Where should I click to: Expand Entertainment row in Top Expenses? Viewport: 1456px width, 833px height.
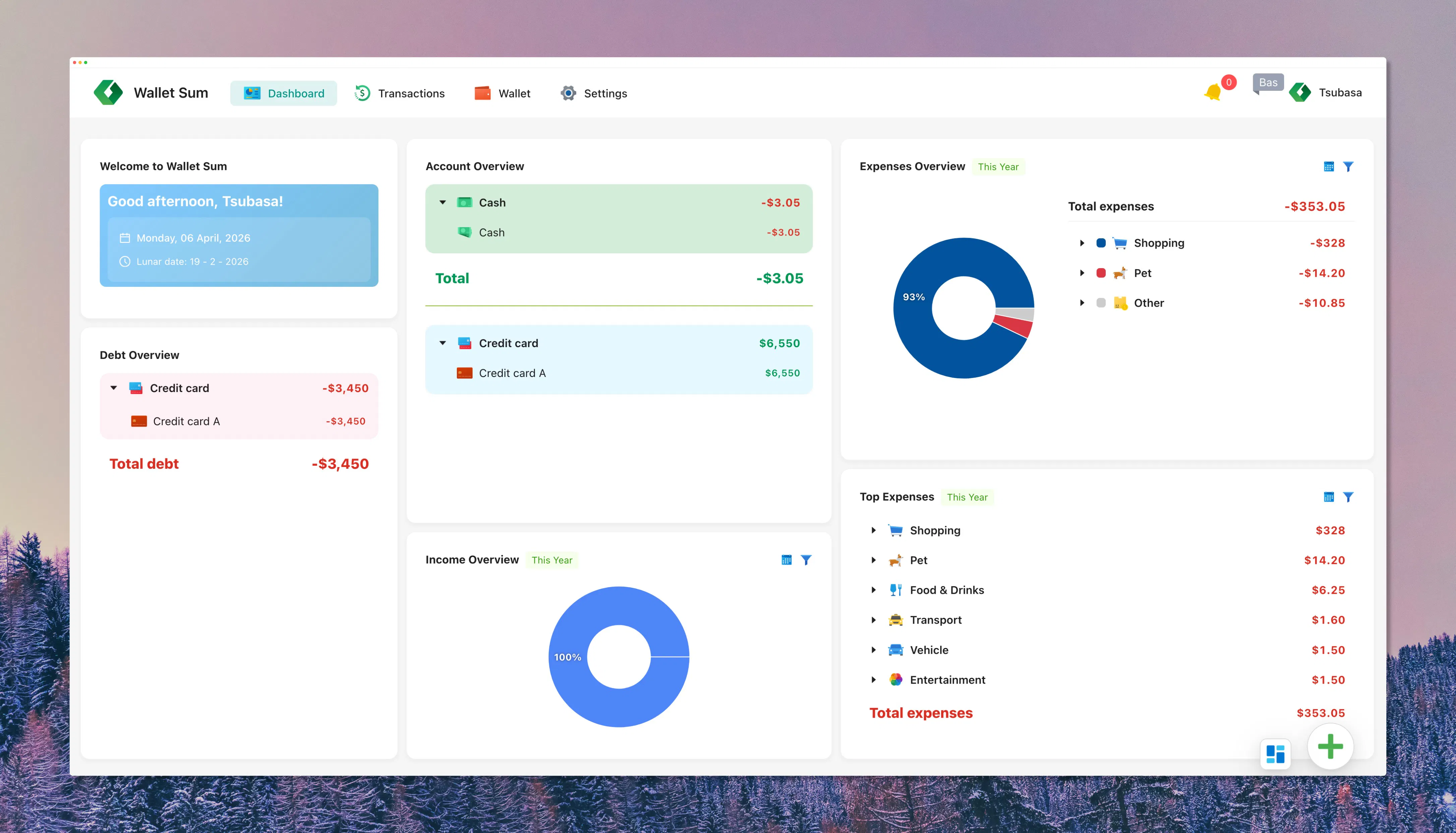coord(873,680)
